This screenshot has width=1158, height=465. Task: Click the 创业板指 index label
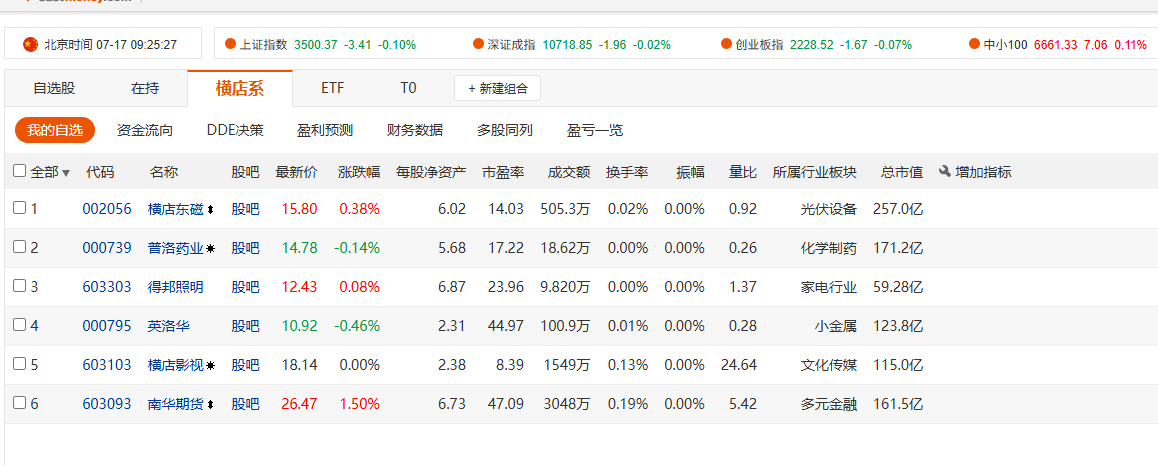(x=759, y=44)
